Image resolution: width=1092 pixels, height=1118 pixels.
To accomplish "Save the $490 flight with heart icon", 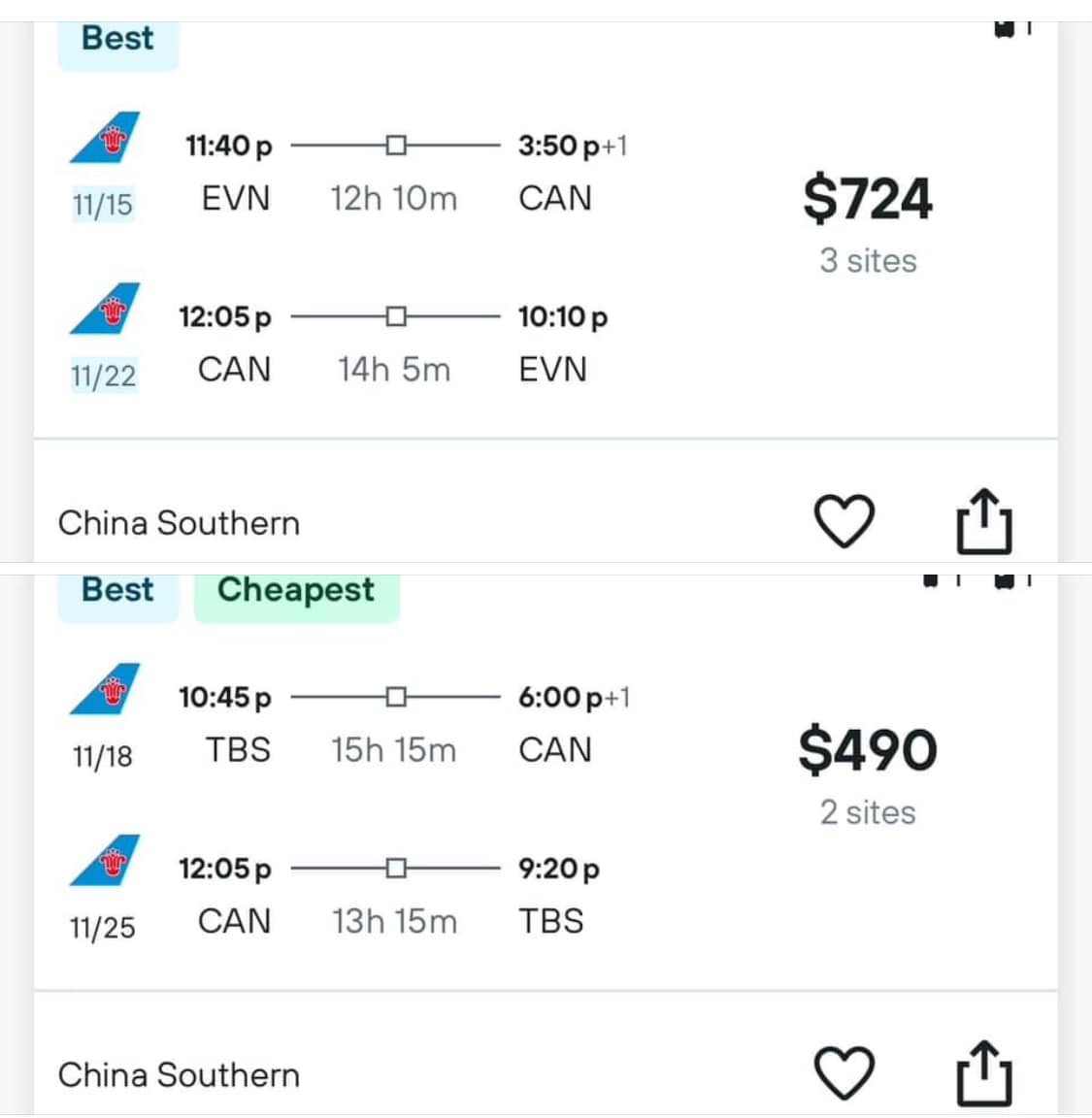I will (844, 1073).
